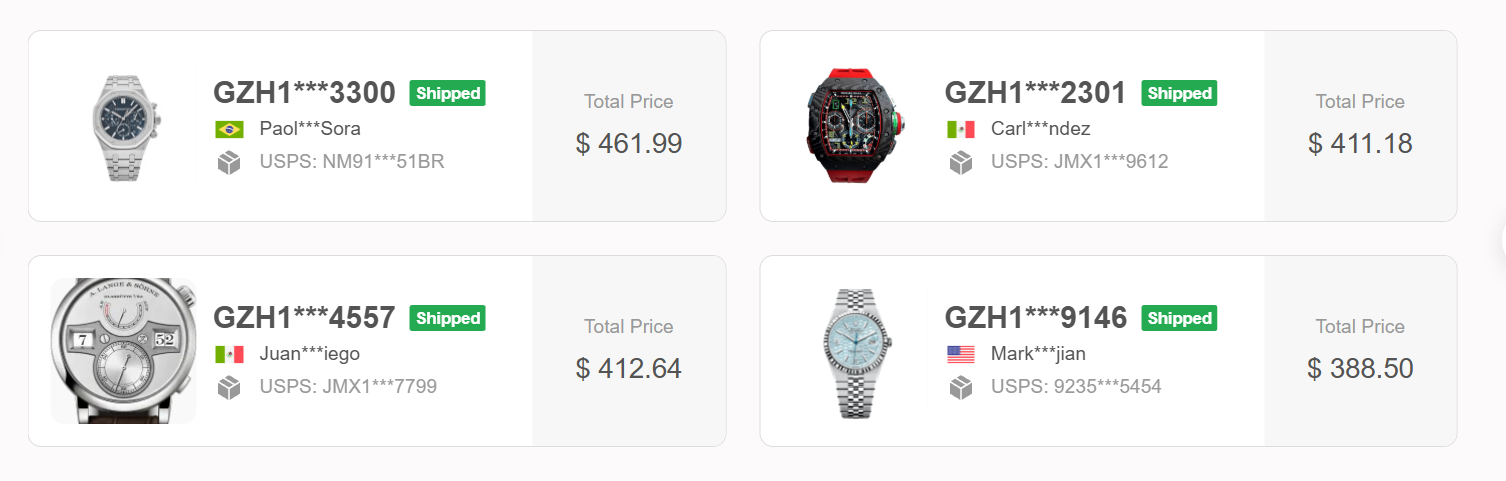Viewport: 1506px width, 481px height.
Task: Open the silver blue-dial chronograph watch image
Action: [123, 127]
